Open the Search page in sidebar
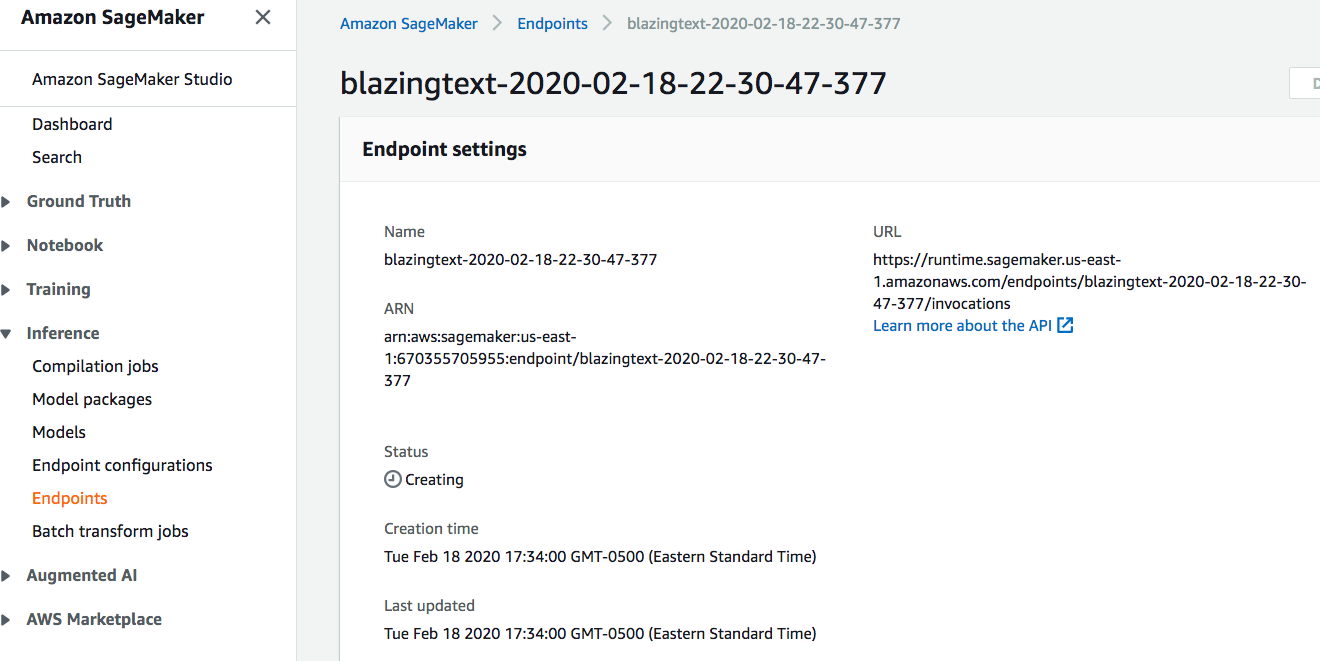This screenshot has height=661, width=1320. pyautogui.click(x=57, y=157)
